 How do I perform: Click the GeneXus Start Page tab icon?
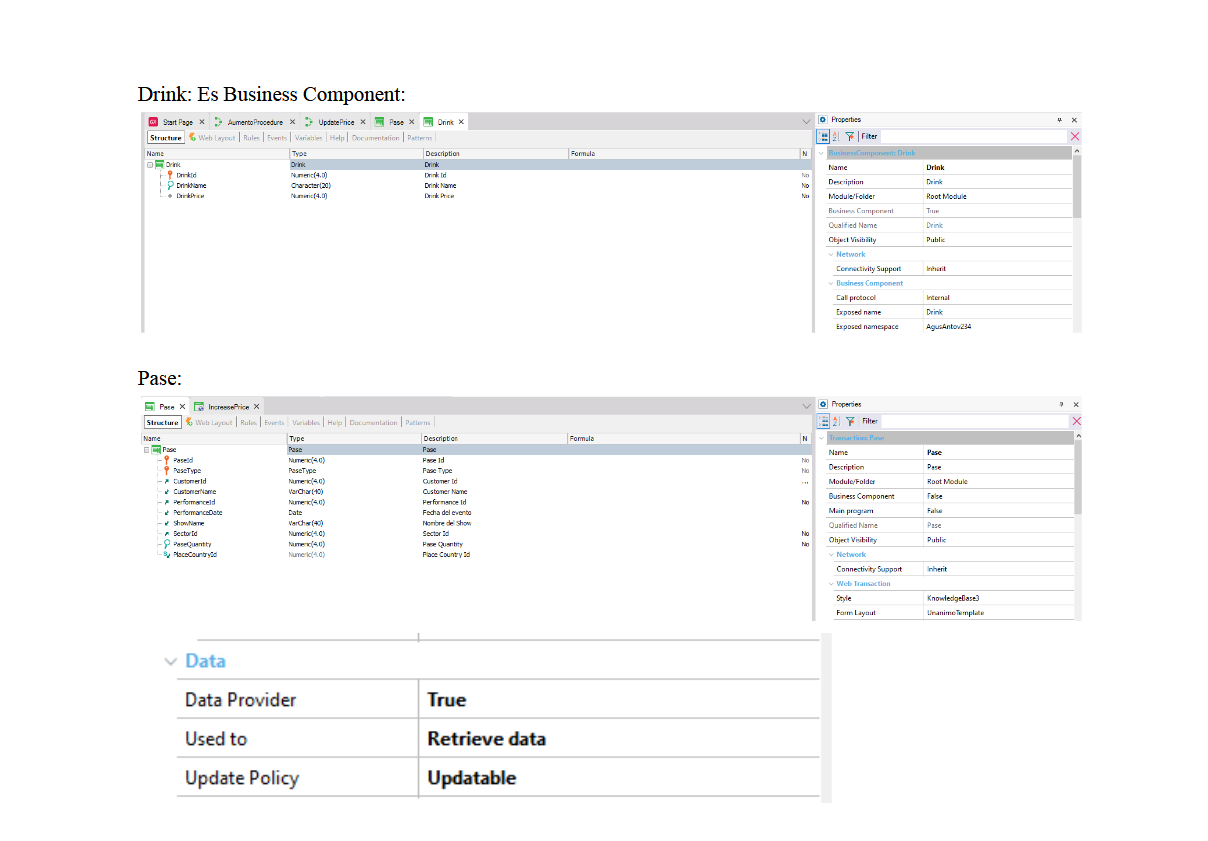[153, 122]
